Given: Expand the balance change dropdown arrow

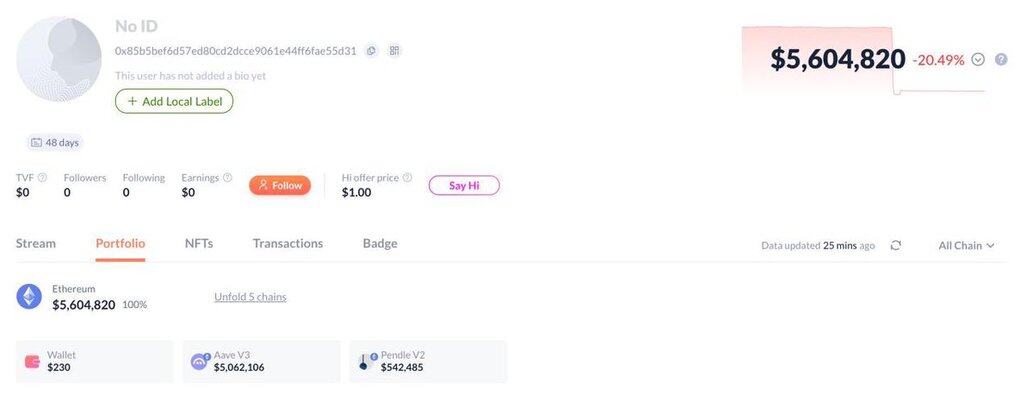Looking at the screenshot, I should pyautogui.click(x=978, y=60).
